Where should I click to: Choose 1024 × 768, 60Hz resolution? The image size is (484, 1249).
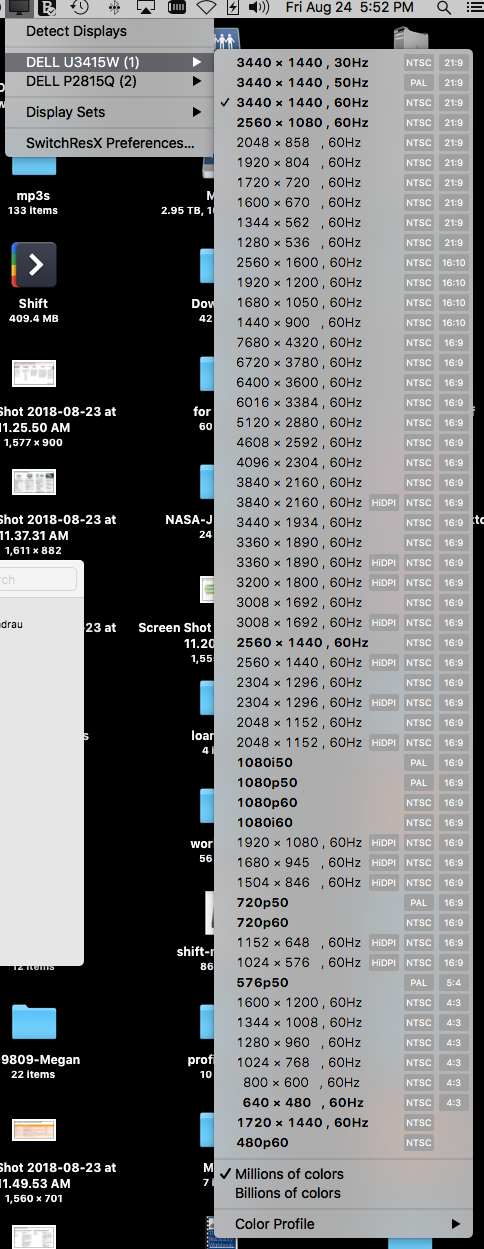point(343,1062)
